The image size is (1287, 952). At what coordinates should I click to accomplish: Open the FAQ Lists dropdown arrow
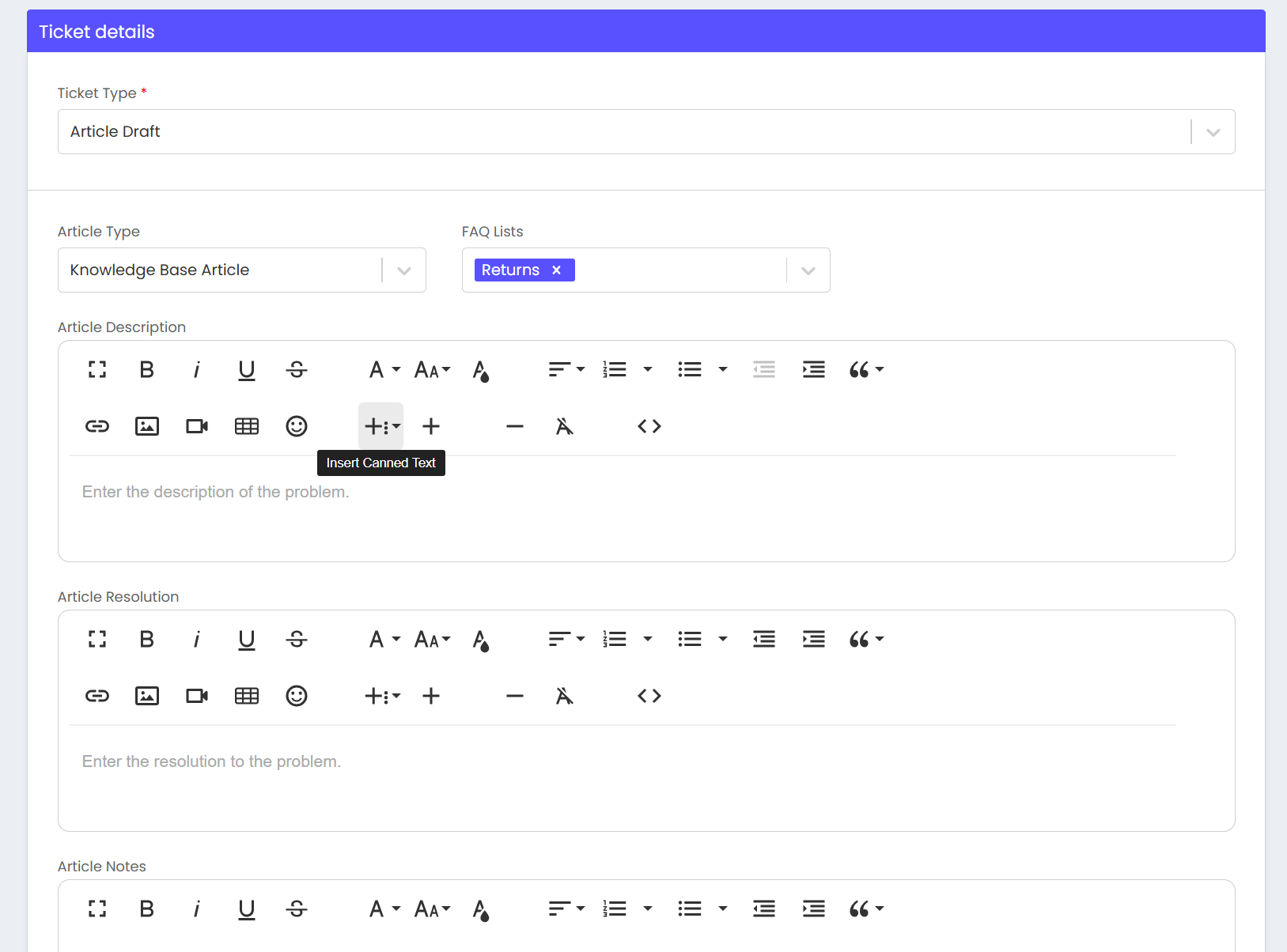click(x=808, y=270)
